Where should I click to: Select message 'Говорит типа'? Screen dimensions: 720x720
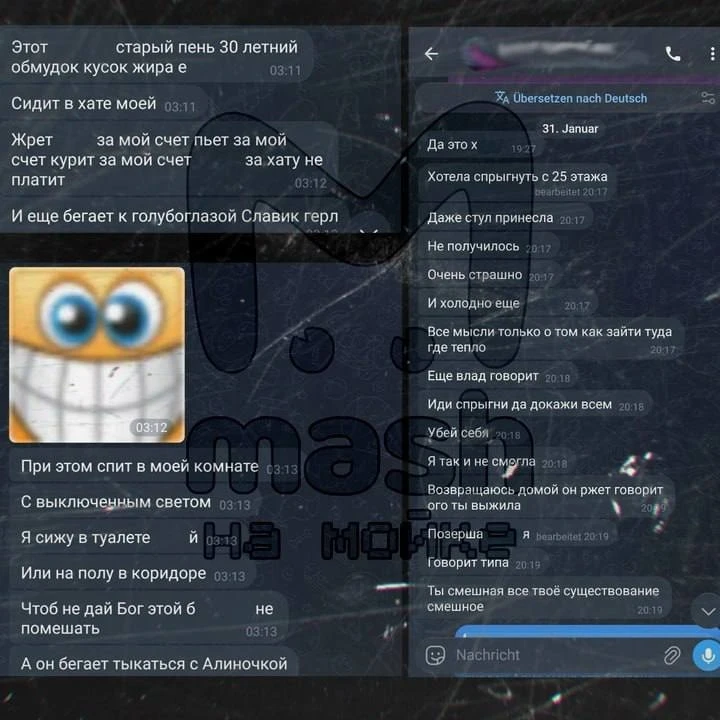[x=483, y=563]
